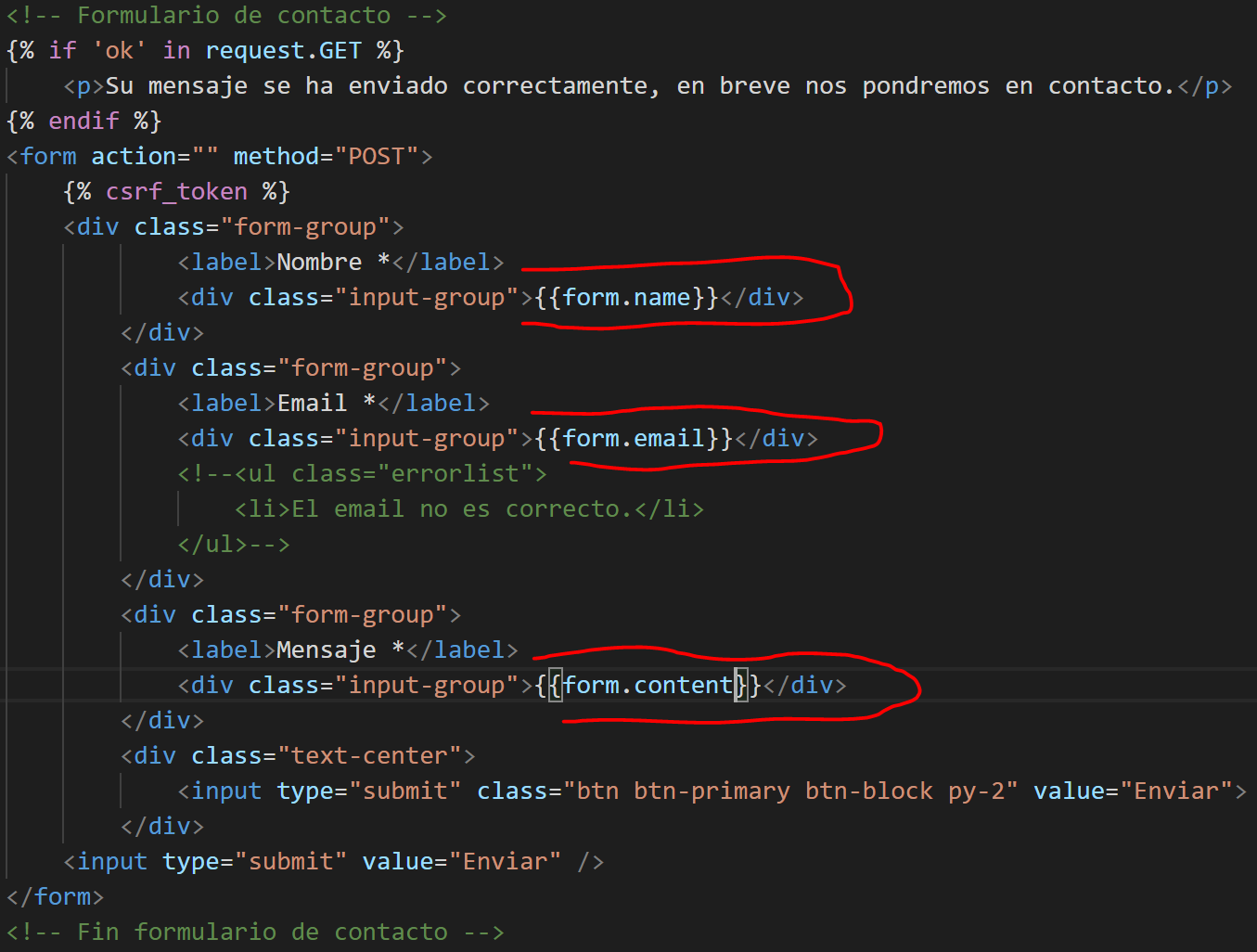Click the 'csrf_token' template tag
The width and height of the screenshot is (1257, 952).
pyautogui.click(x=176, y=192)
